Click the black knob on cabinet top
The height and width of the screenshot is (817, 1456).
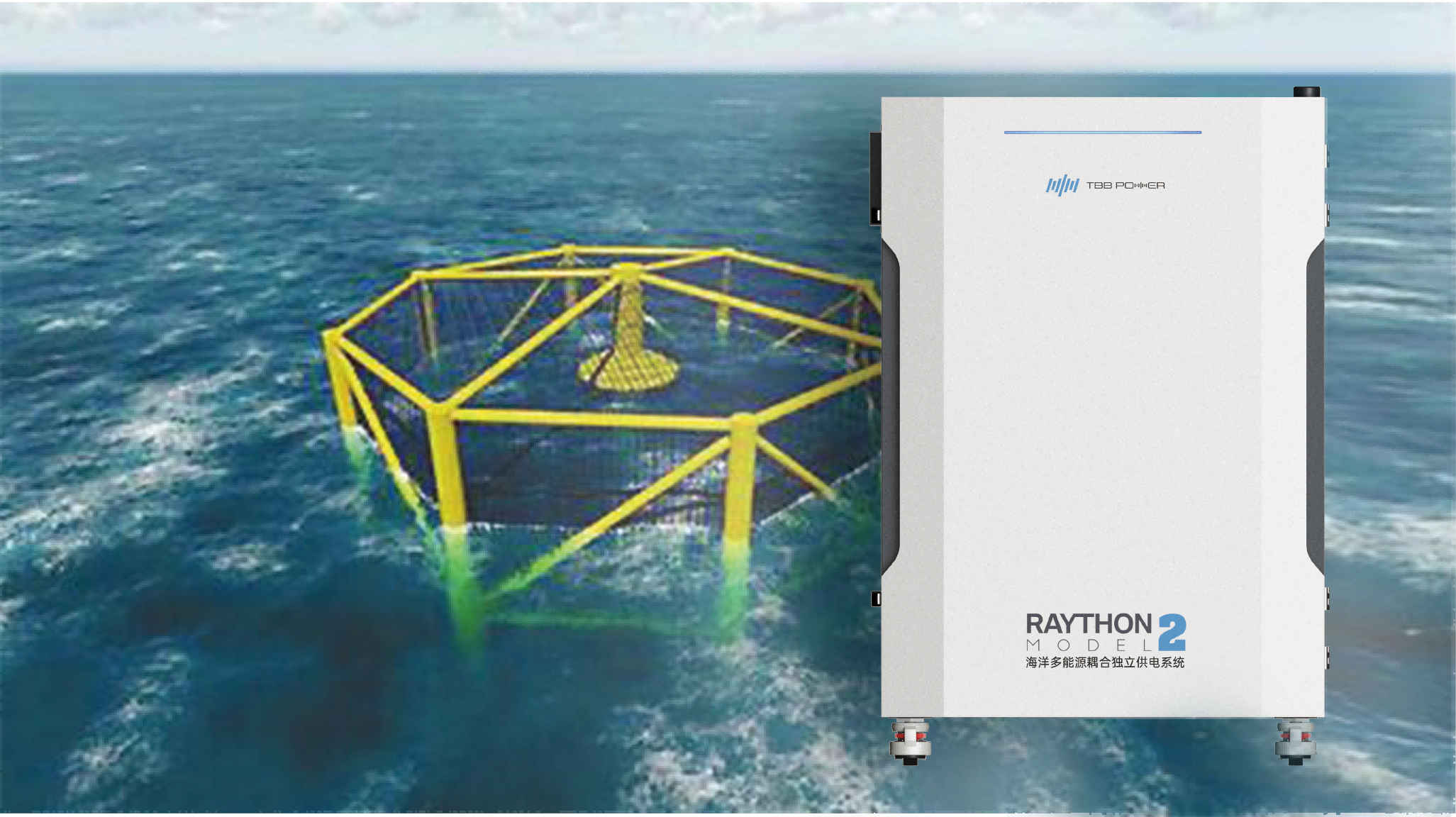[x=1306, y=92]
